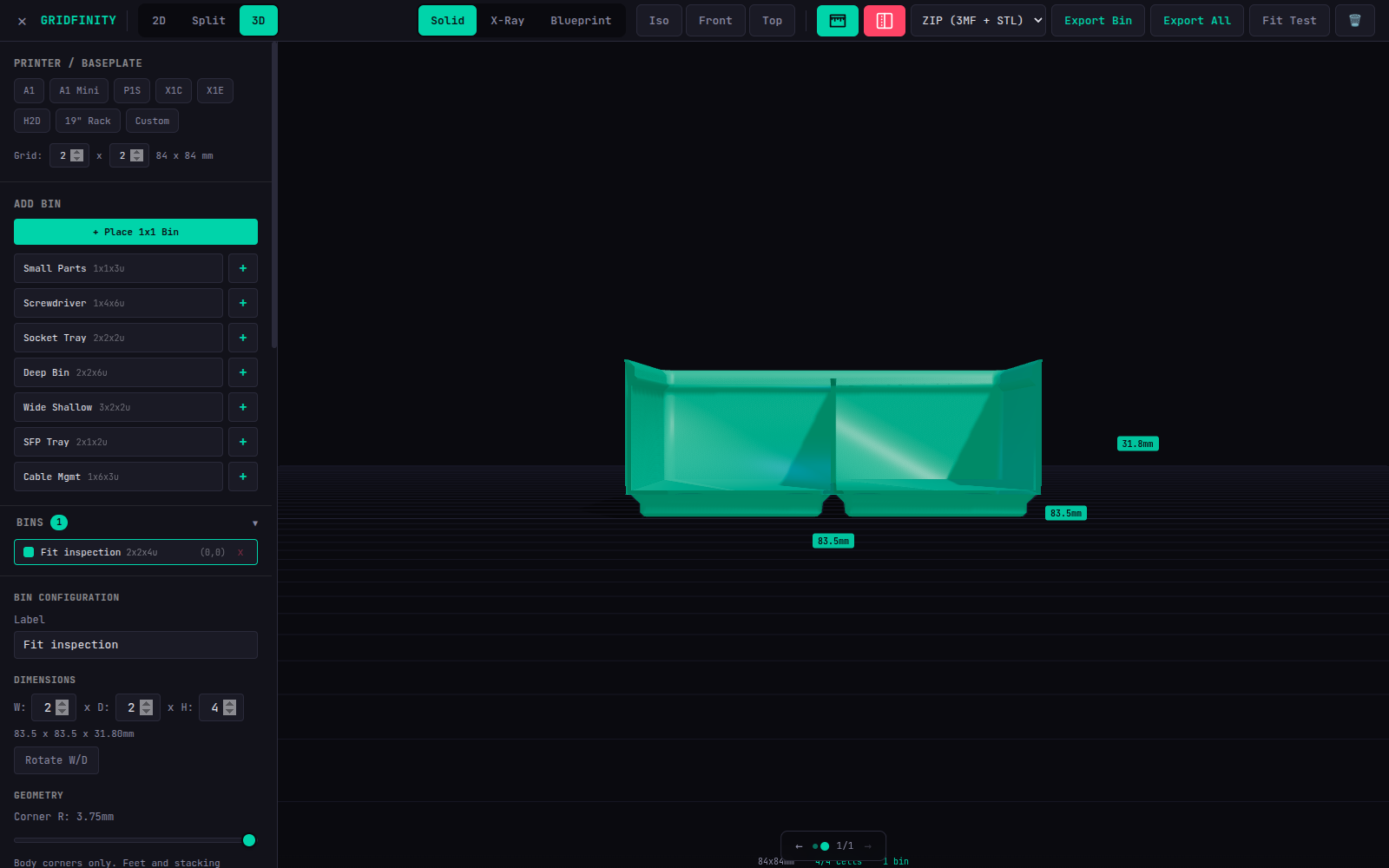Viewport: 1389px width, 868px height.
Task: Click the trash can delete icon
Action: pos(1354,21)
